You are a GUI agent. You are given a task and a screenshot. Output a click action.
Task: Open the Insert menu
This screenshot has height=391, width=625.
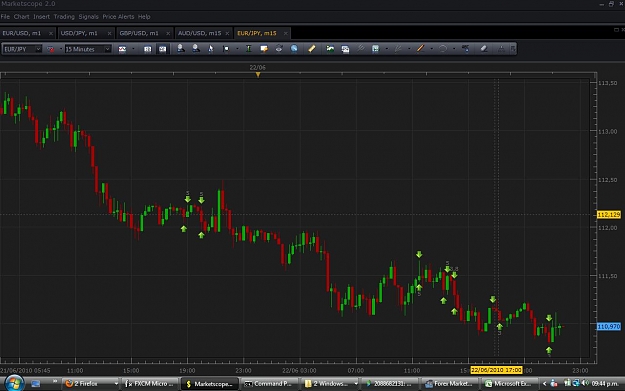41,16
